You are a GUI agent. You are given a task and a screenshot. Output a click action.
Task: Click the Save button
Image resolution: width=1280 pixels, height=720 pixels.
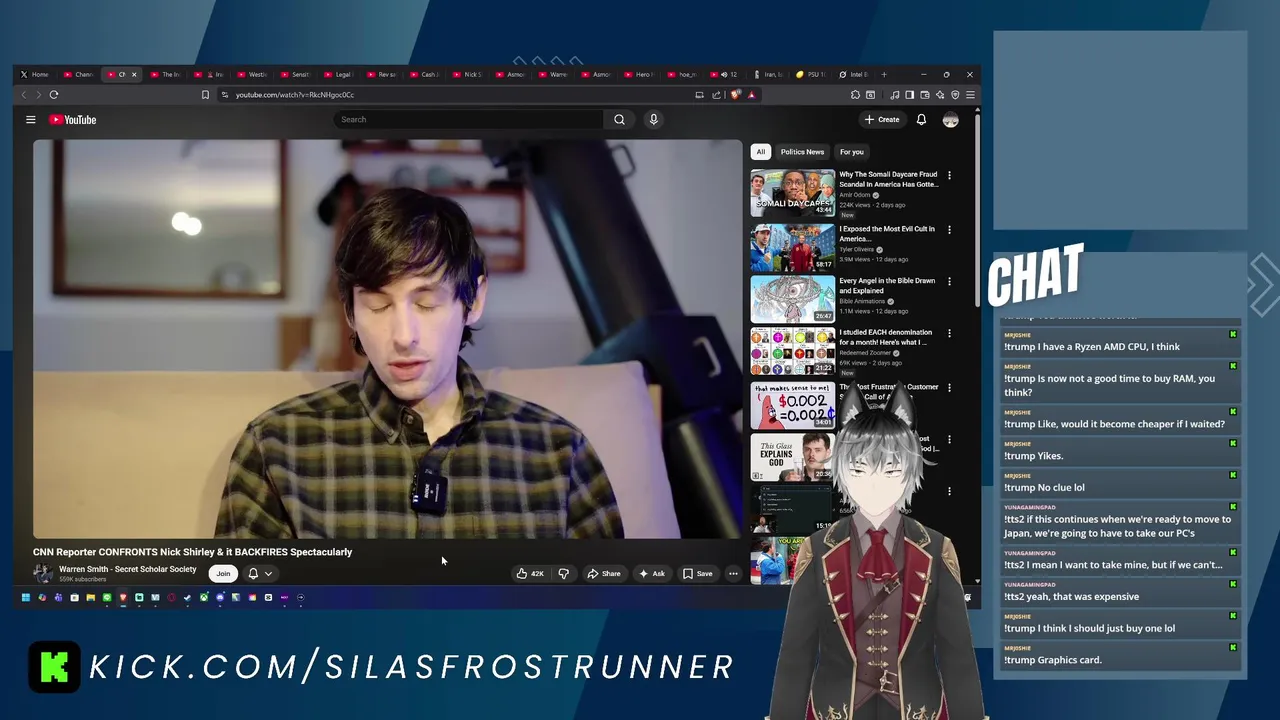coord(697,573)
